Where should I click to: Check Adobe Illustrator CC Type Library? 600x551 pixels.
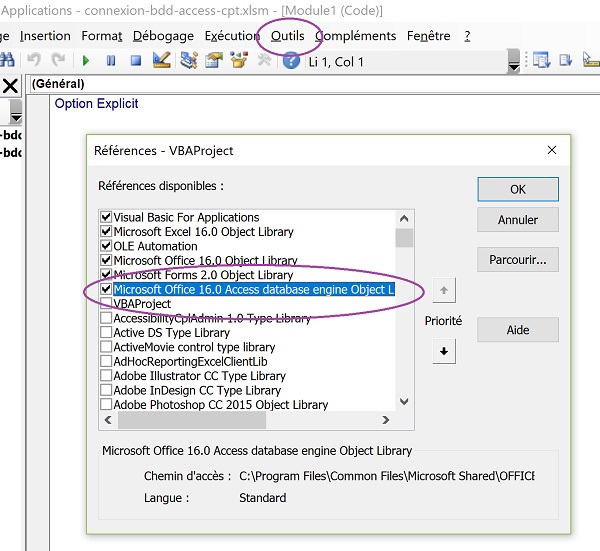coord(106,376)
